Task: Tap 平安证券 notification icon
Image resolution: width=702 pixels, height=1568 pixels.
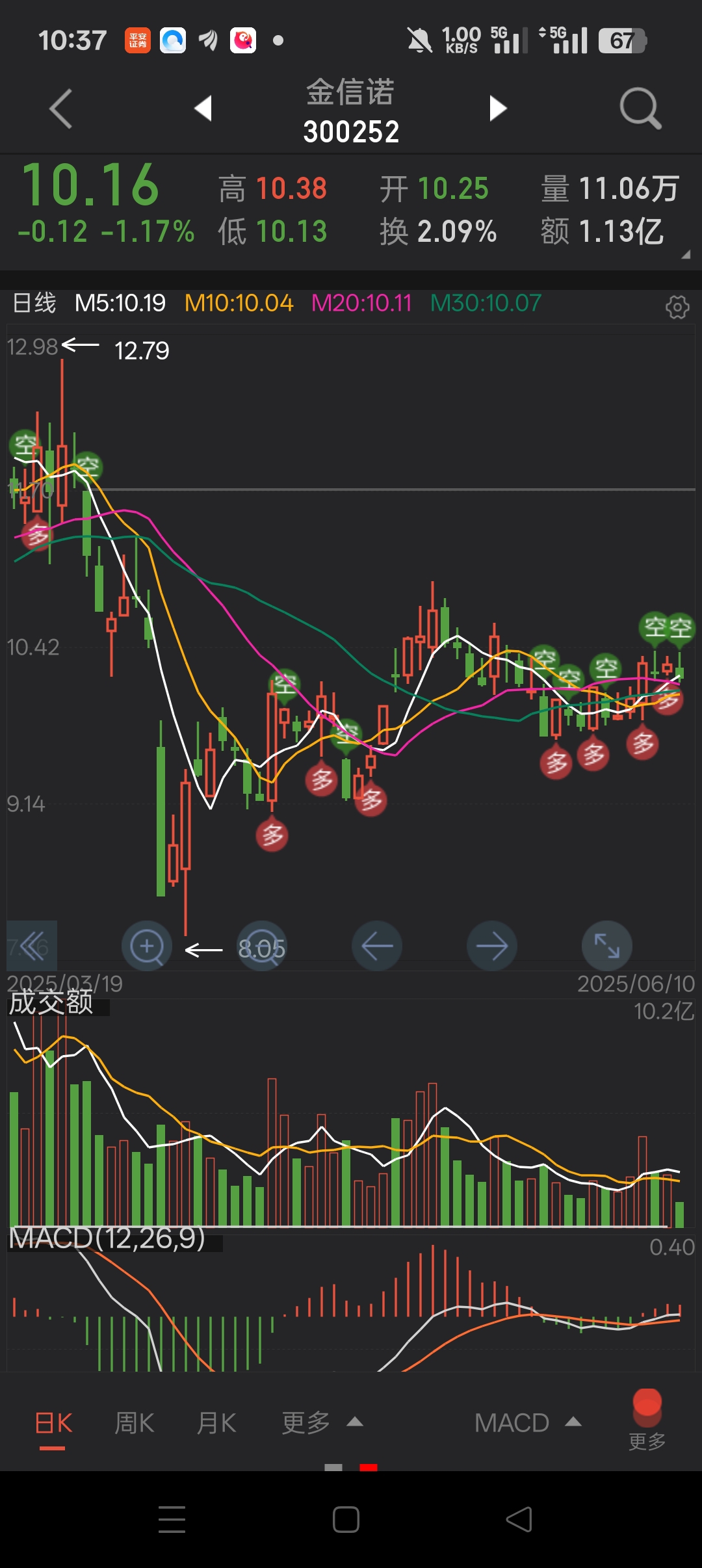Action: 138,40
